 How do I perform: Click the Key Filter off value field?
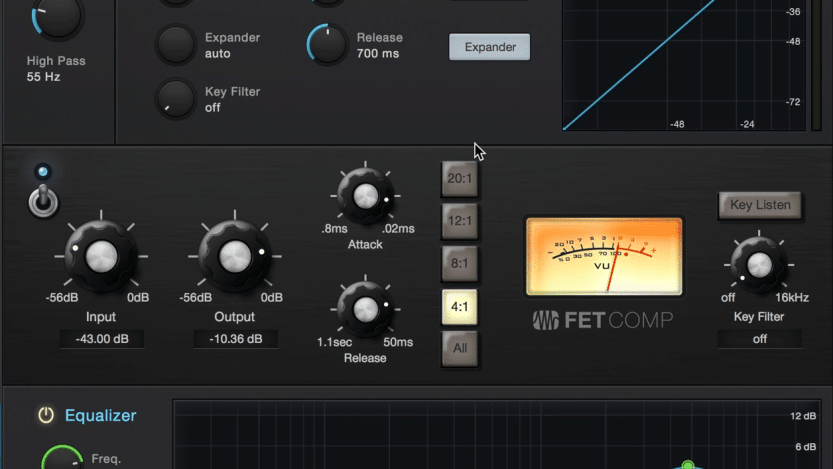coord(759,339)
